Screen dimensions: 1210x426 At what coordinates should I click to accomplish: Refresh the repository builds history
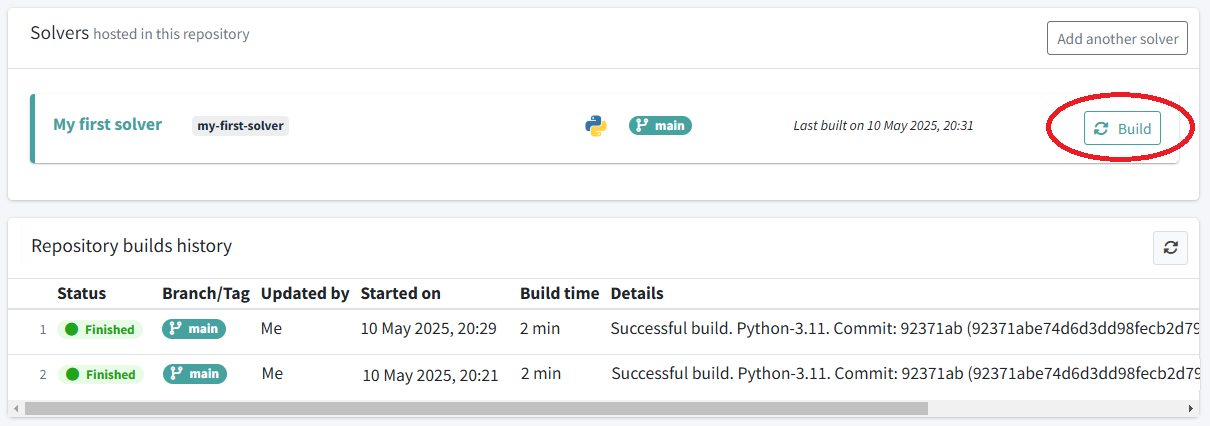pyautogui.click(x=1171, y=247)
